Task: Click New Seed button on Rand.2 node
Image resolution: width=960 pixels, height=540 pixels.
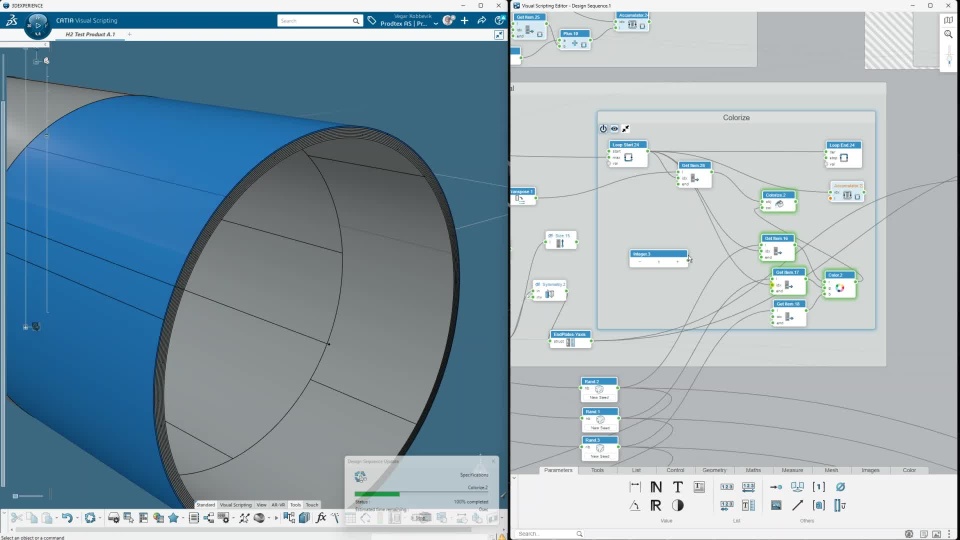Action: [x=599, y=397]
